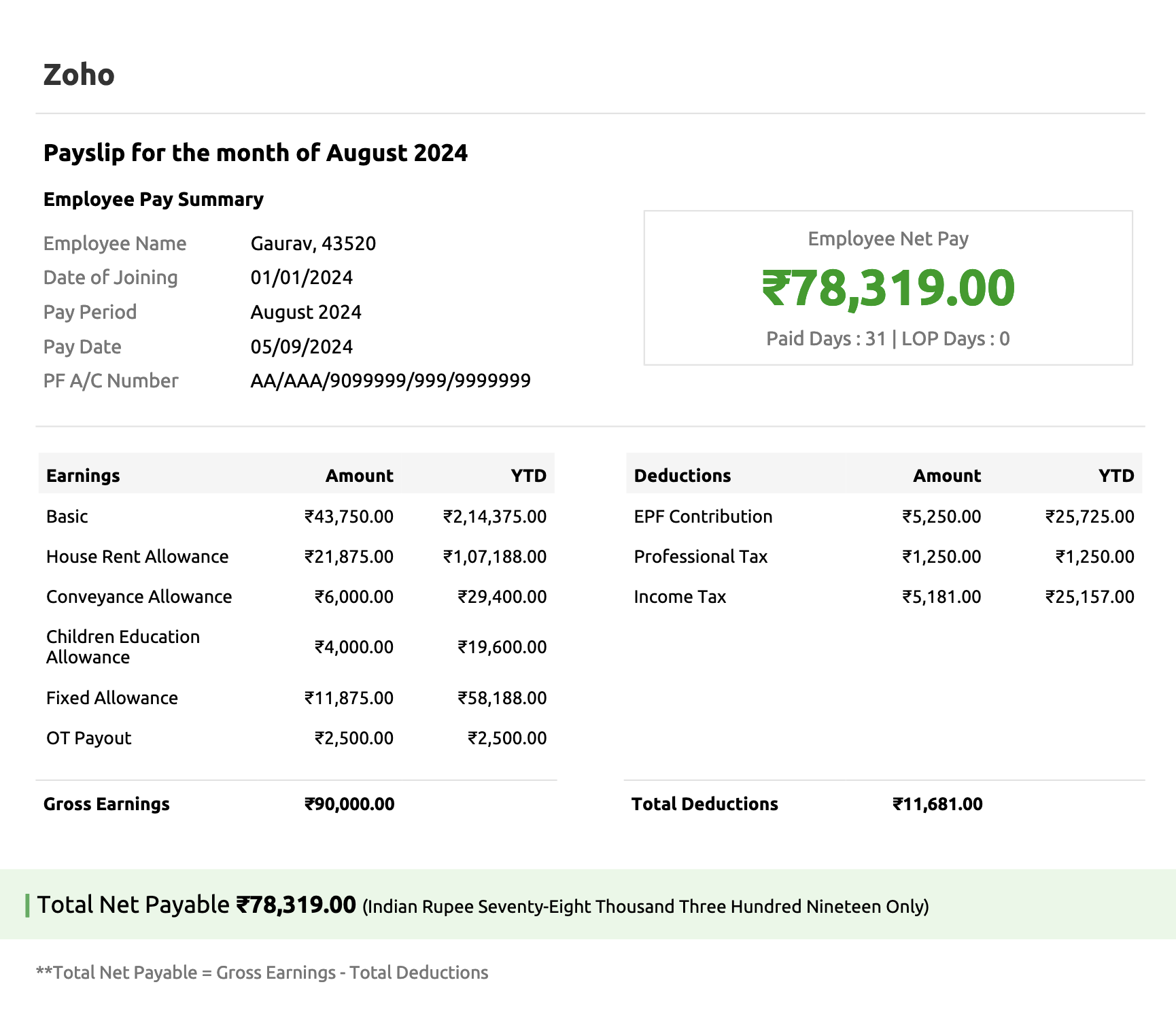Click the Gross Earnings label
The height and width of the screenshot is (1010, 1176).
tap(107, 804)
